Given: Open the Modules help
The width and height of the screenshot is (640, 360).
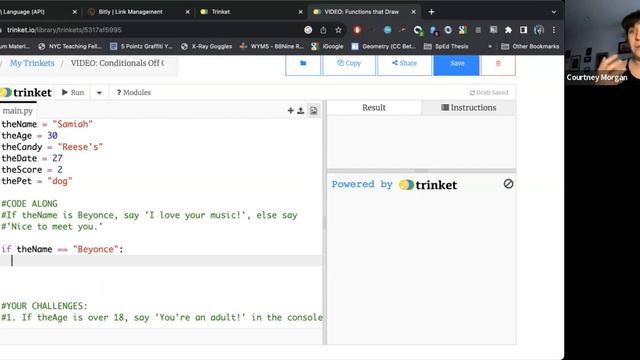Looking at the screenshot, I should pos(133,93).
